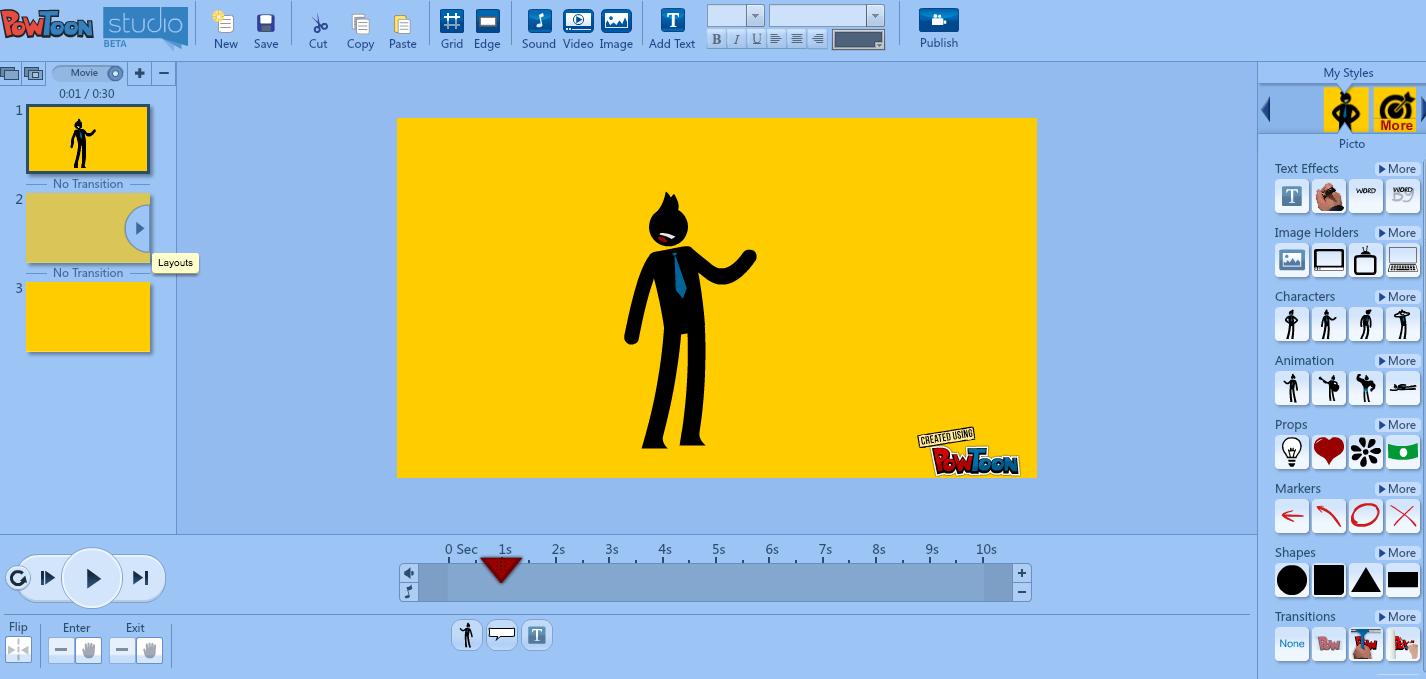Expand Image Holders More

point(1396,233)
